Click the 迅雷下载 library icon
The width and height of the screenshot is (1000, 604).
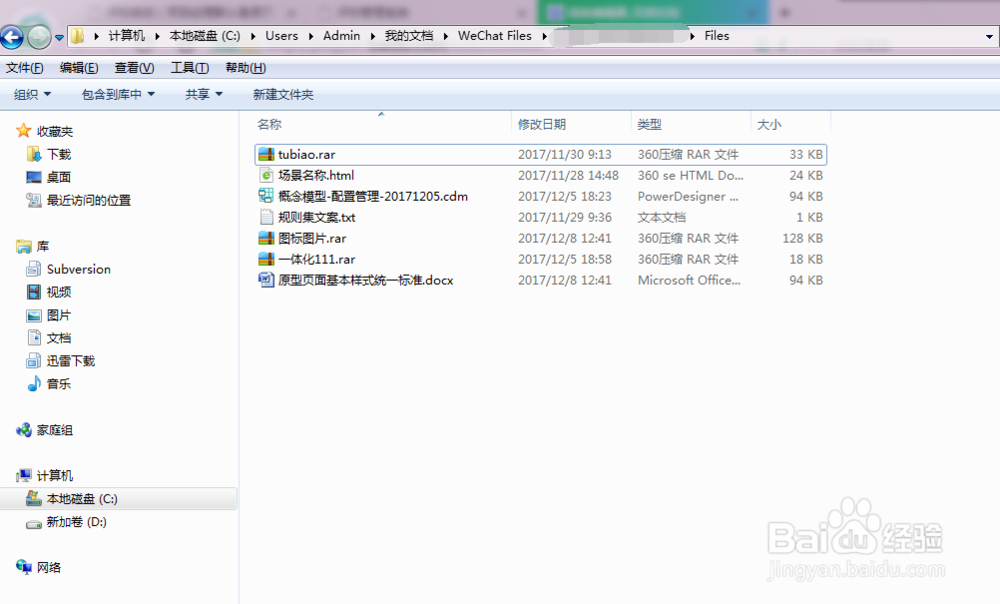(x=34, y=361)
